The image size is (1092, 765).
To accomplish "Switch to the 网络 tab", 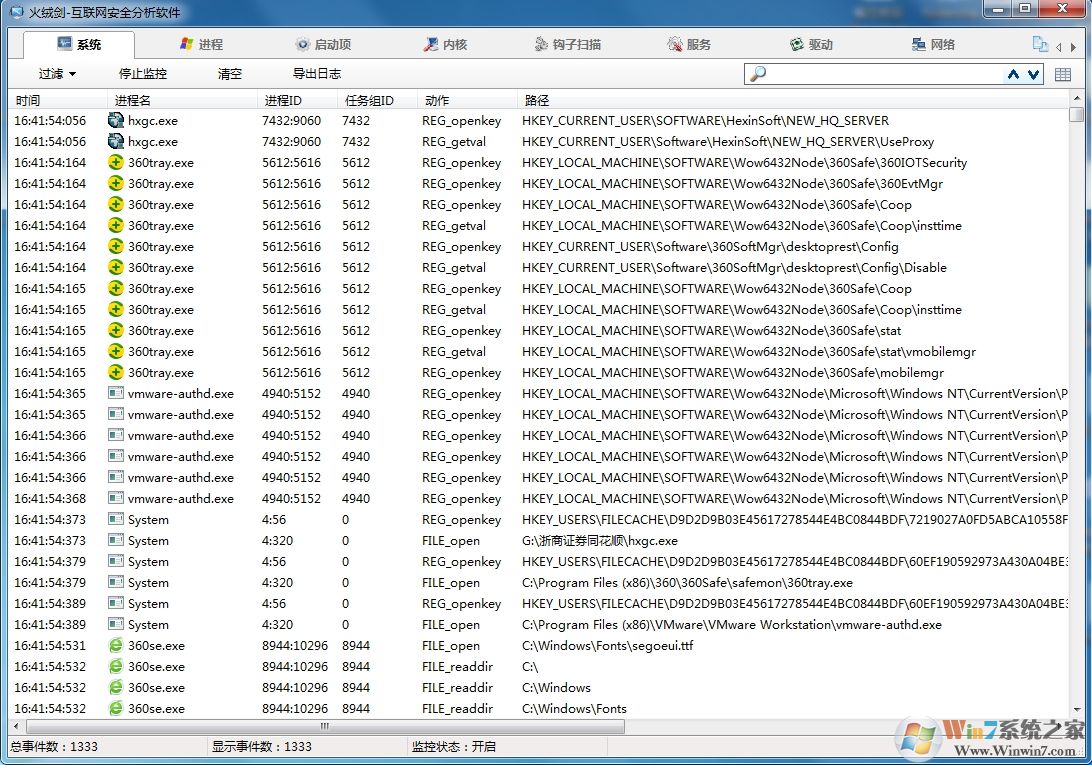I will [x=933, y=44].
